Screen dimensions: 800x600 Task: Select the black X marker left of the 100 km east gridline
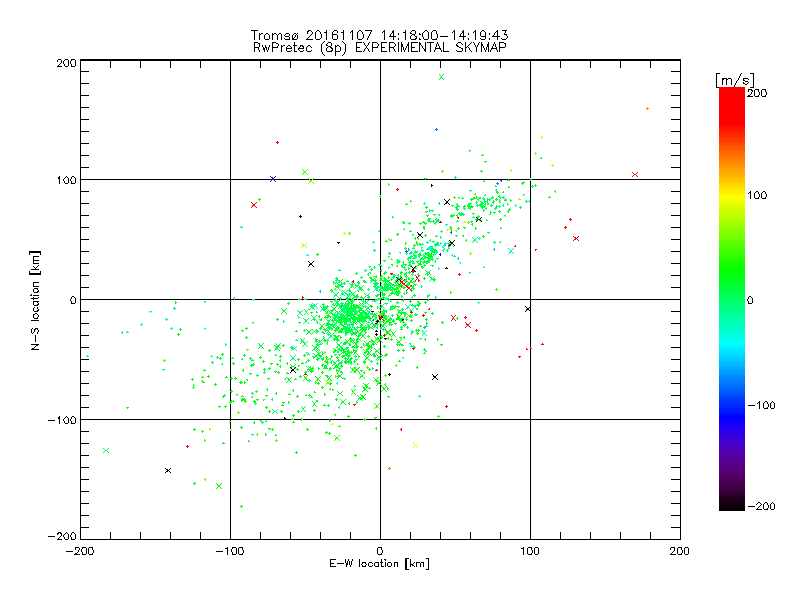(x=528, y=309)
